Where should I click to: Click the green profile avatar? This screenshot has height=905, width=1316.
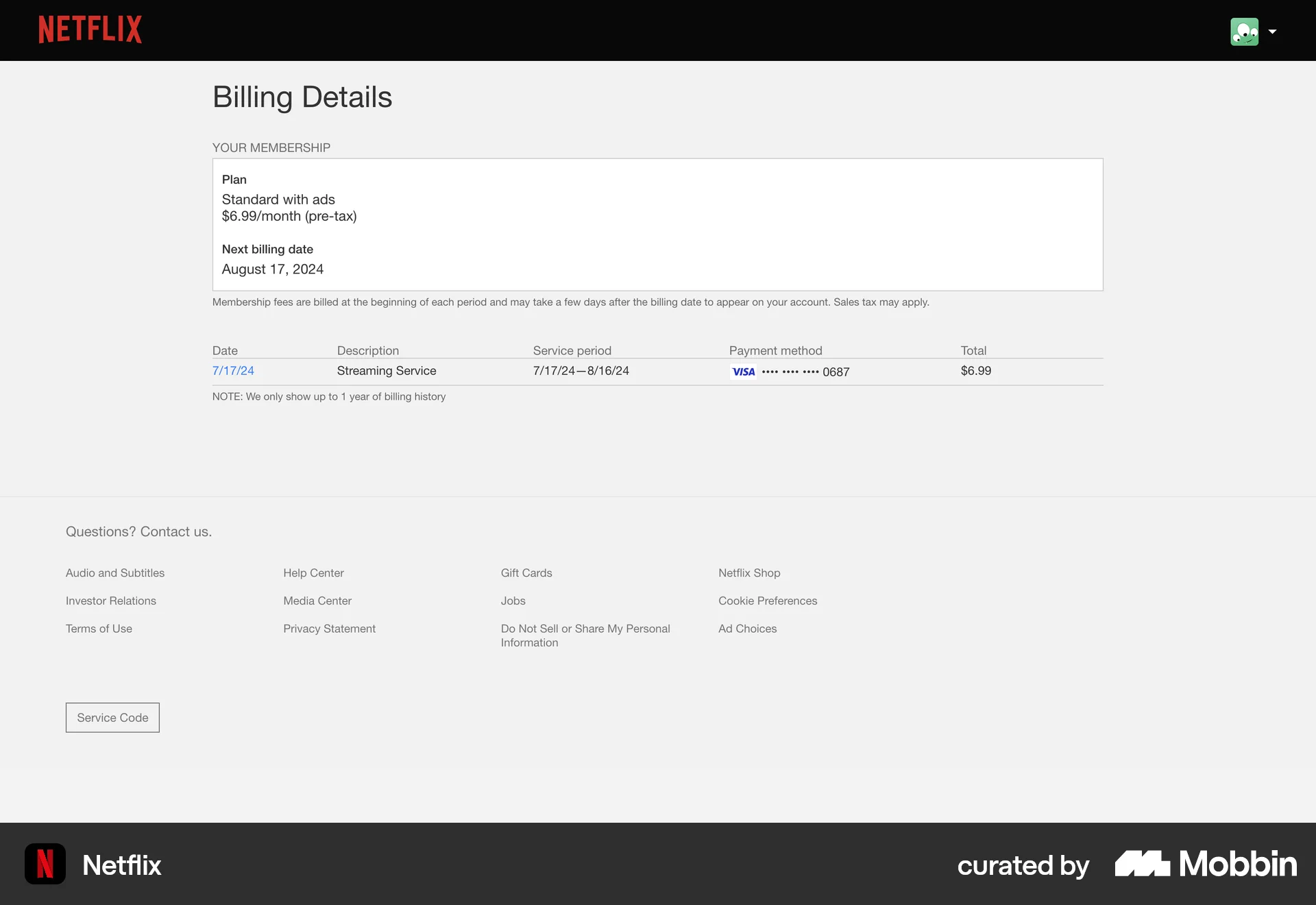(1245, 32)
